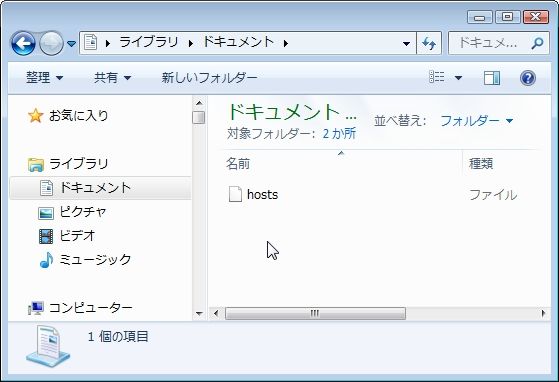This screenshot has height=382, width=559.
Task: Go back with the blue Back arrow
Action: (x=23, y=43)
